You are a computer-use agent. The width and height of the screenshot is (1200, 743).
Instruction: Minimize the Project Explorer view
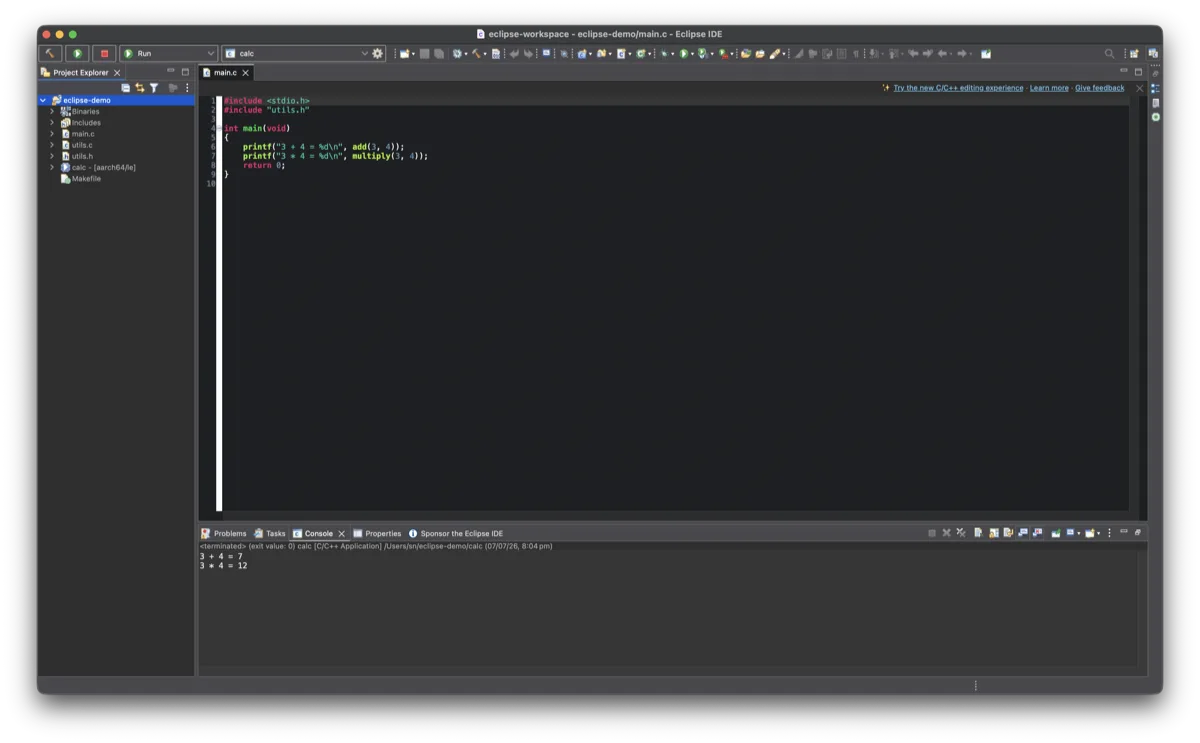170,72
